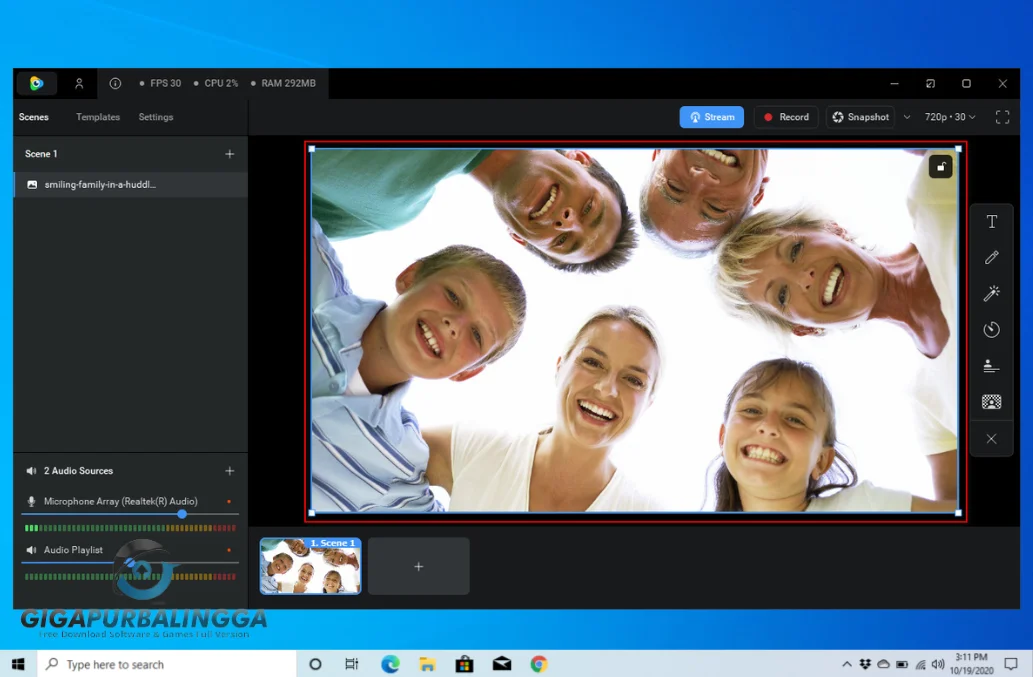Image resolution: width=1033 pixels, height=677 pixels.
Task: Select the Draw pencil tool
Action: tap(991, 258)
